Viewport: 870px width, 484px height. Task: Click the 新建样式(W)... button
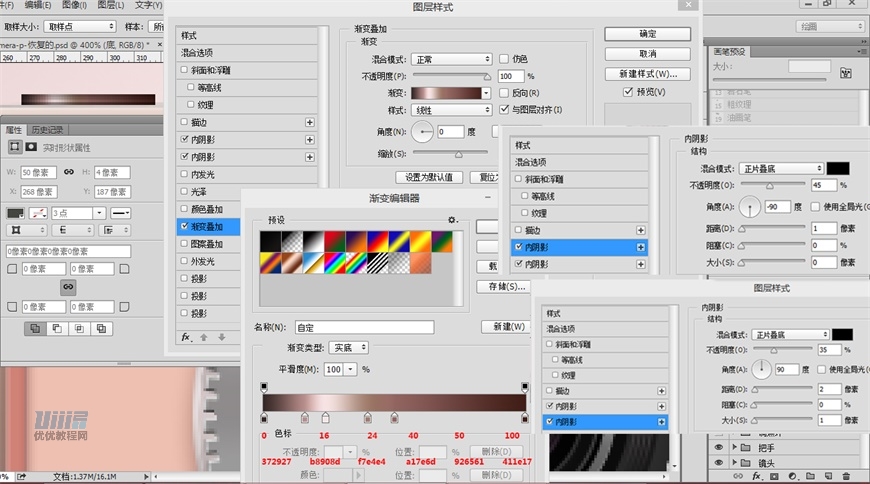(x=648, y=74)
